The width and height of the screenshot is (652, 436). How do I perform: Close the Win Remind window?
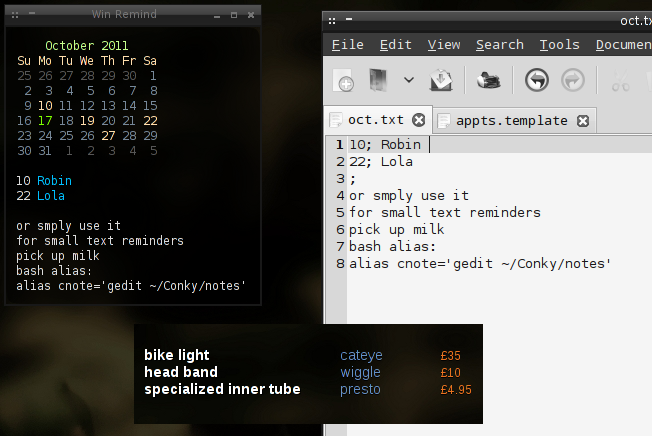(251, 15)
